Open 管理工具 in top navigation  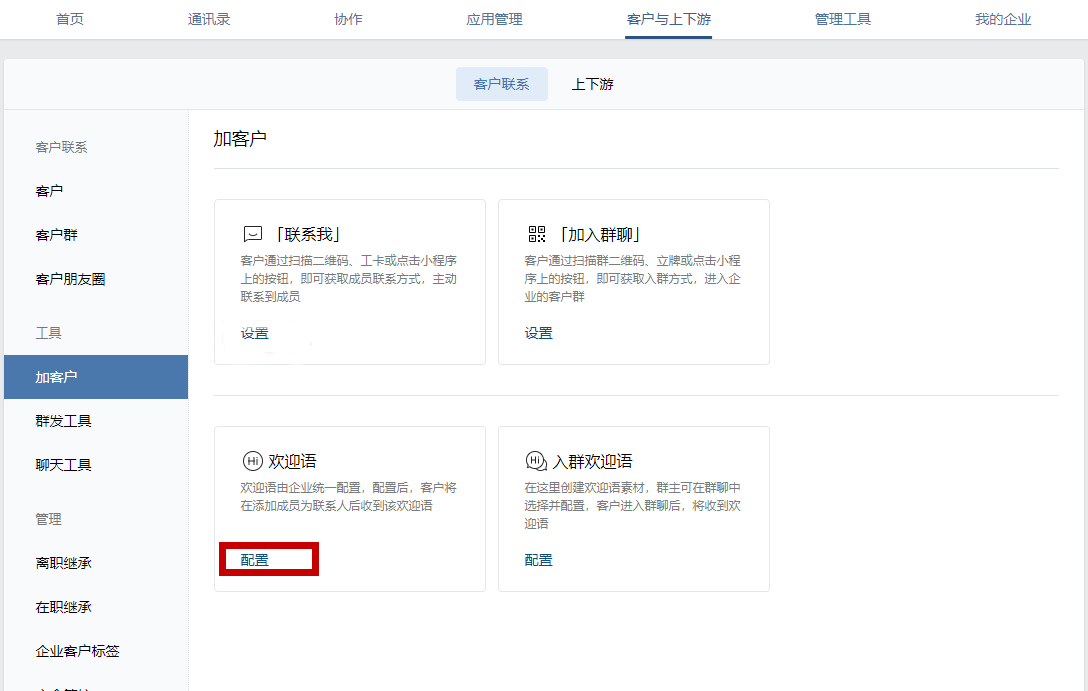[843, 19]
